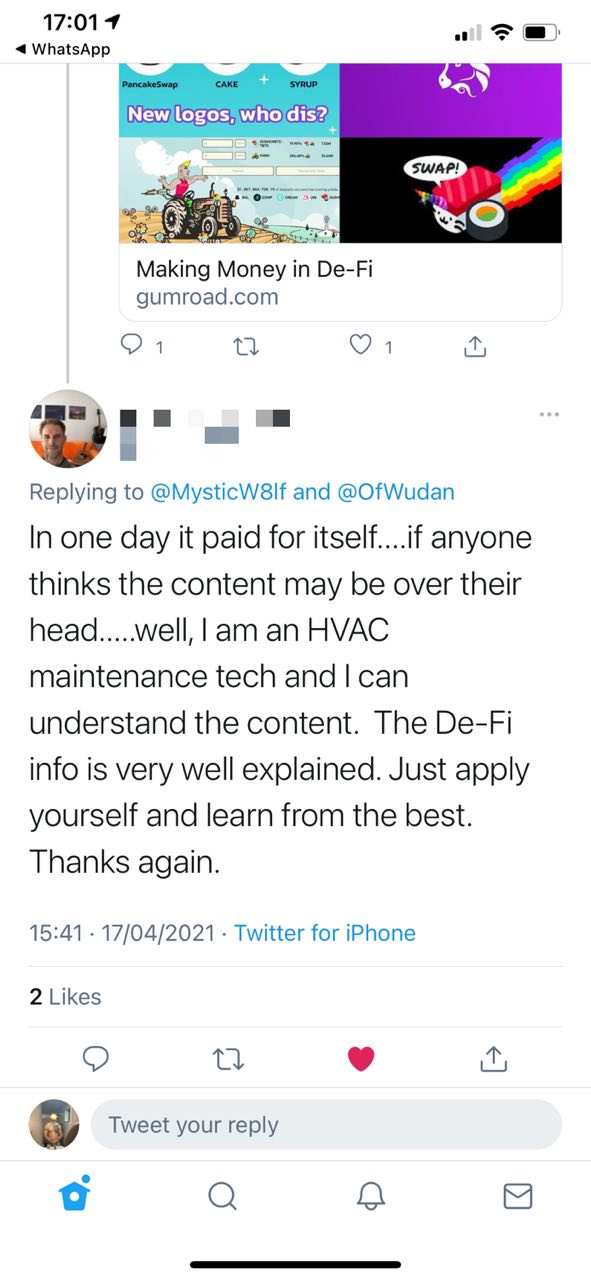Open the tweet author's profile picture
This screenshot has width=591, height=1280.
(x=66, y=428)
